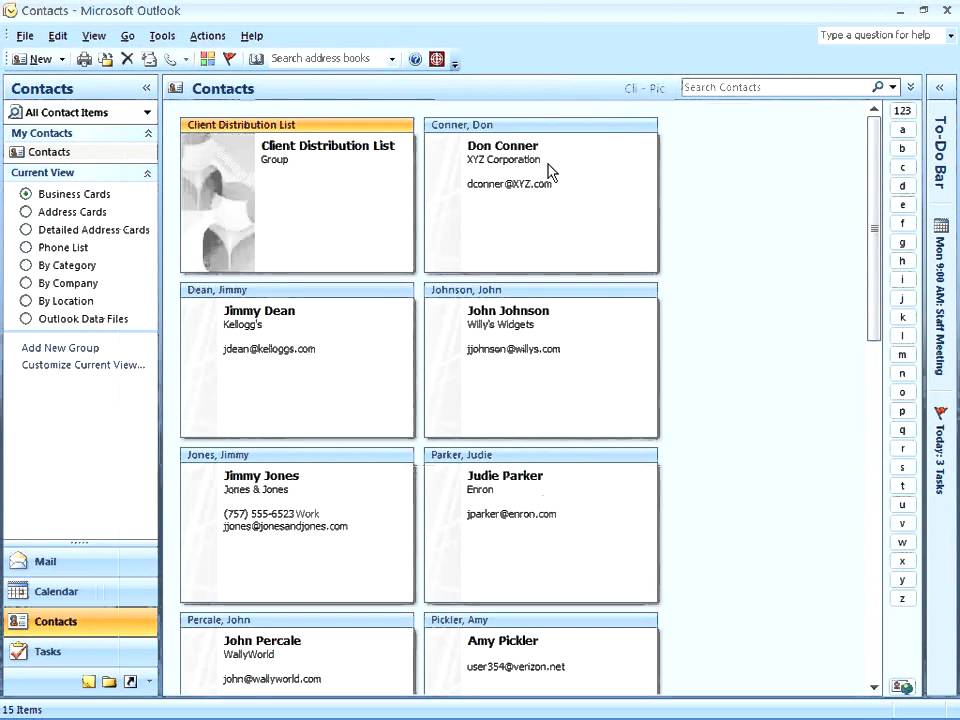Select the Outlook Data Files view
Image resolution: width=960 pixels, height=720 pixels.
point(74,318)
